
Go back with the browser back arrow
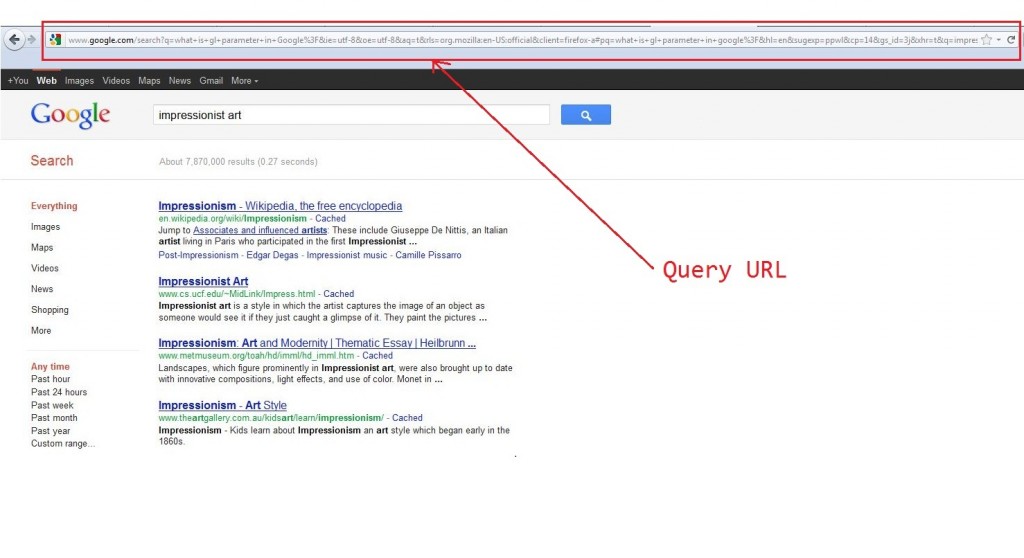click(x=14, y=40)
